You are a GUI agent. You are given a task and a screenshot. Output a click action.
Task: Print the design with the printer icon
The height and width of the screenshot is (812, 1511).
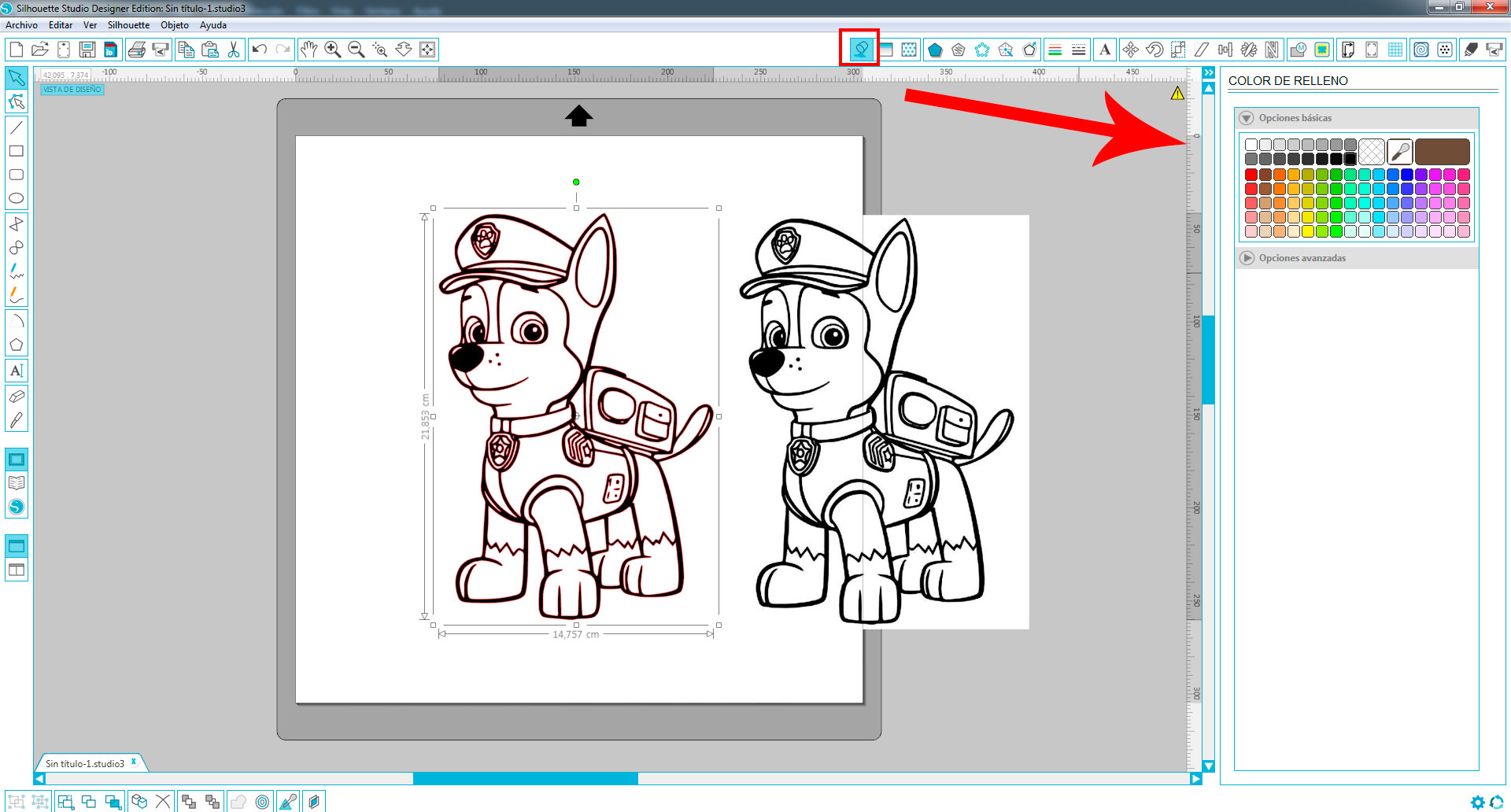[x=137, y=50]
